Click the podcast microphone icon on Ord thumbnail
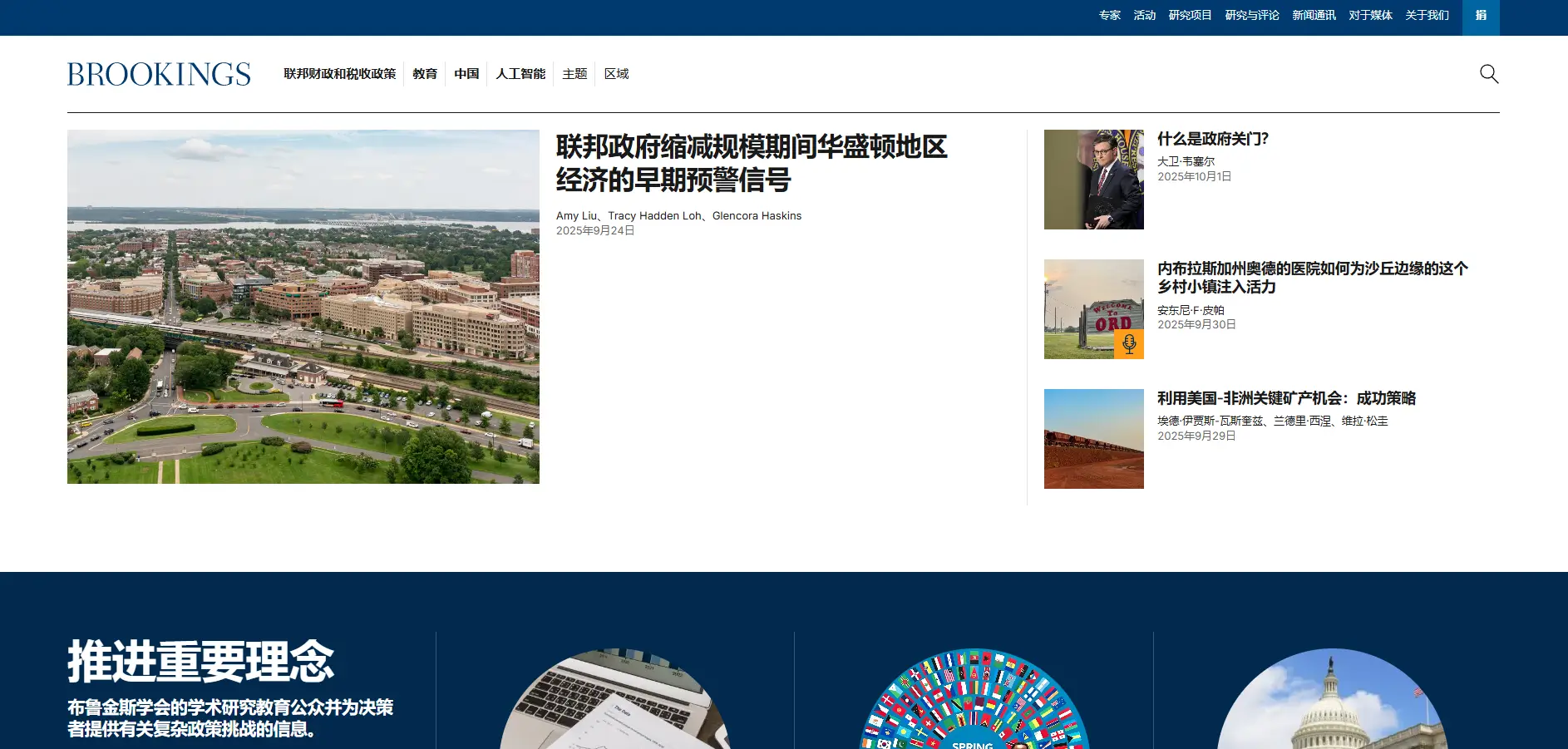Screen dimensions: 1568x749 [x=1129, y=344]
